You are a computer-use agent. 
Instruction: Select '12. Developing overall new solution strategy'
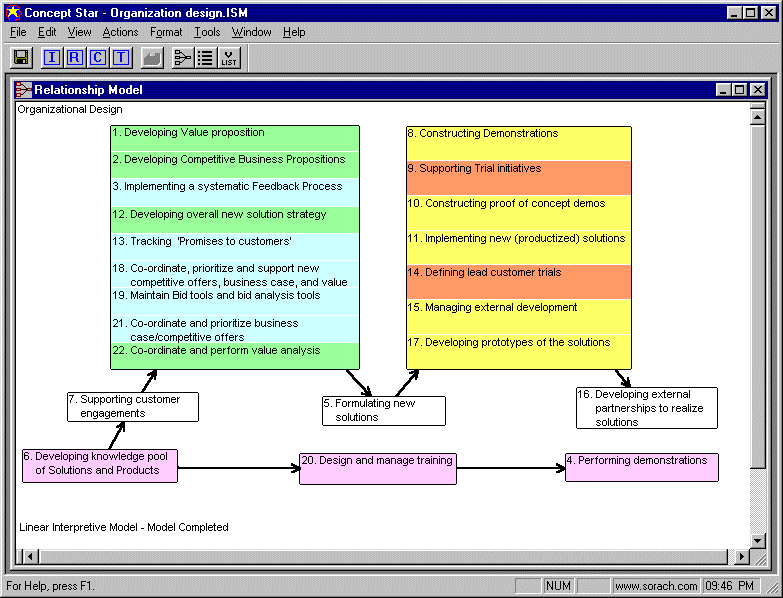point(235,220)
